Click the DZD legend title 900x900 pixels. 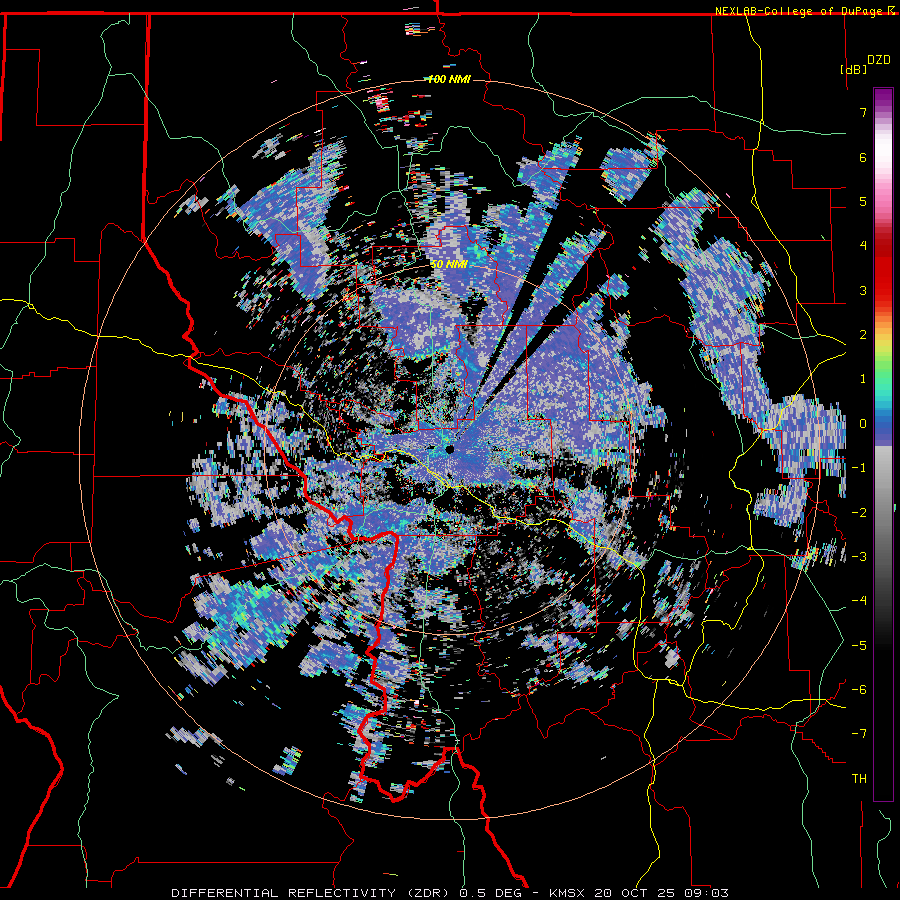[x=879, y=60]
